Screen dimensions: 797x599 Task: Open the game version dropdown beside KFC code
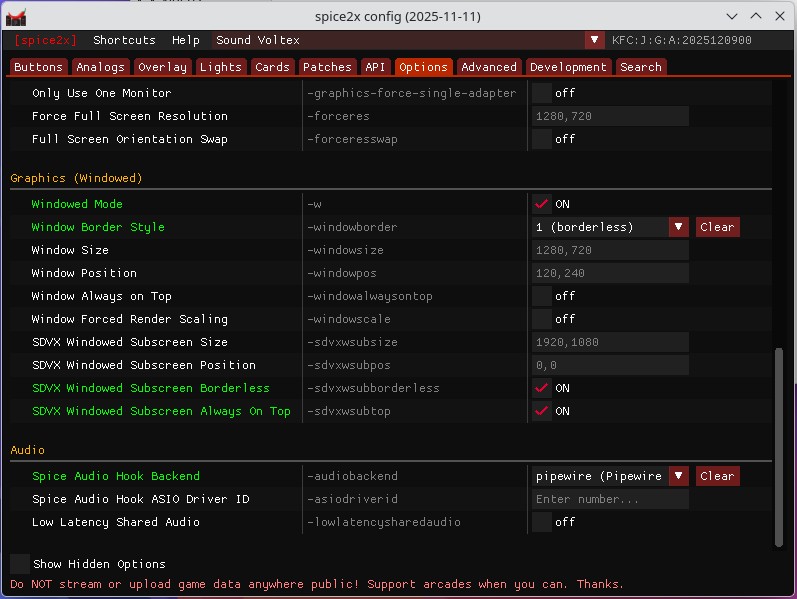594,40
